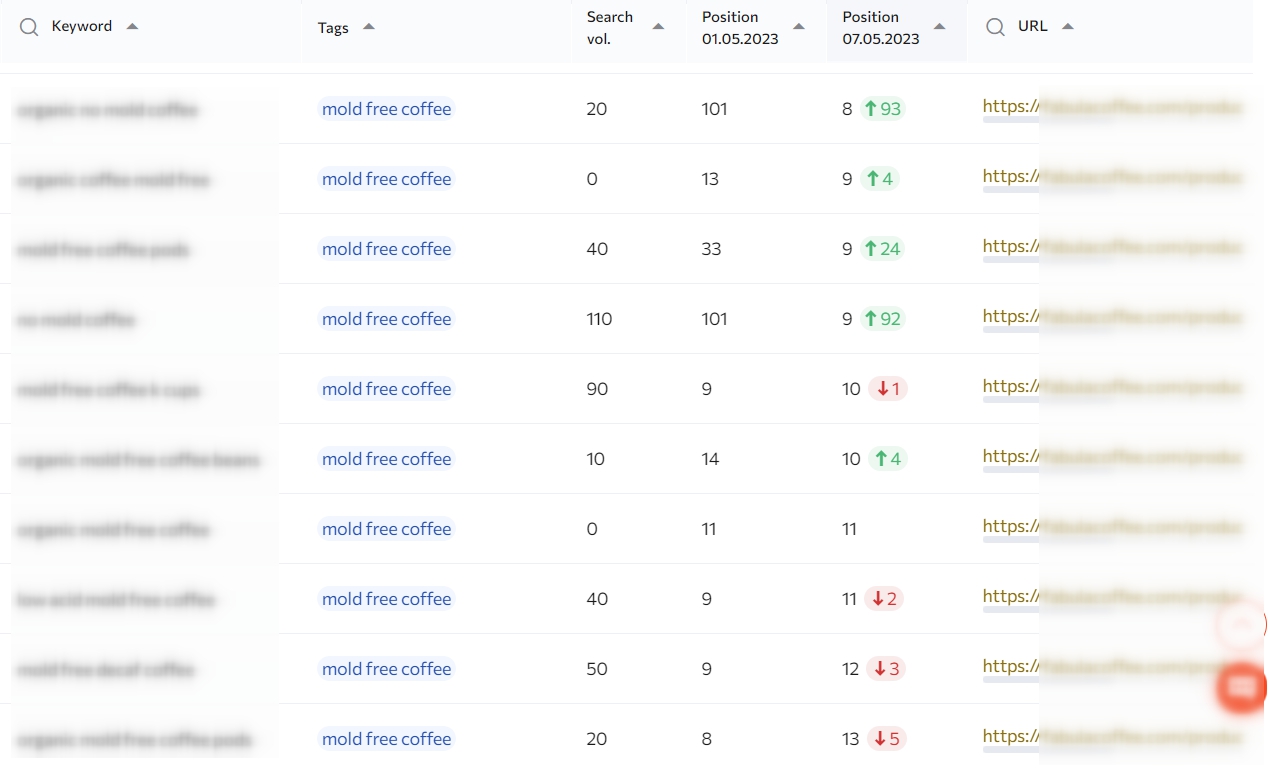Viewport: 1269px width, 771px height.
Task: Sort the Tags column with its arrow
Action: tap(369, 27)
